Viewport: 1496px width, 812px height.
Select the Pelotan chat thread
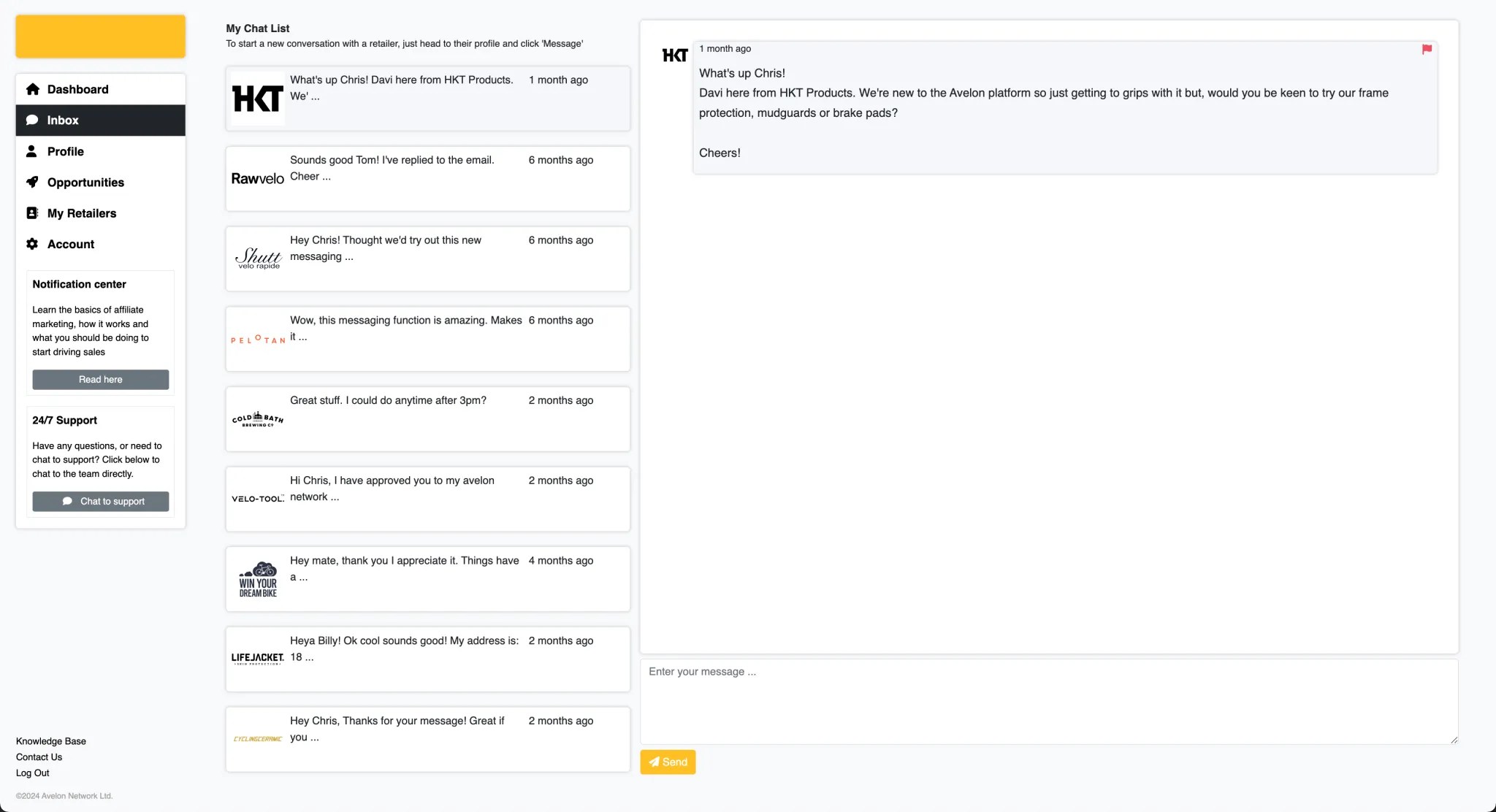coord(427,339)
